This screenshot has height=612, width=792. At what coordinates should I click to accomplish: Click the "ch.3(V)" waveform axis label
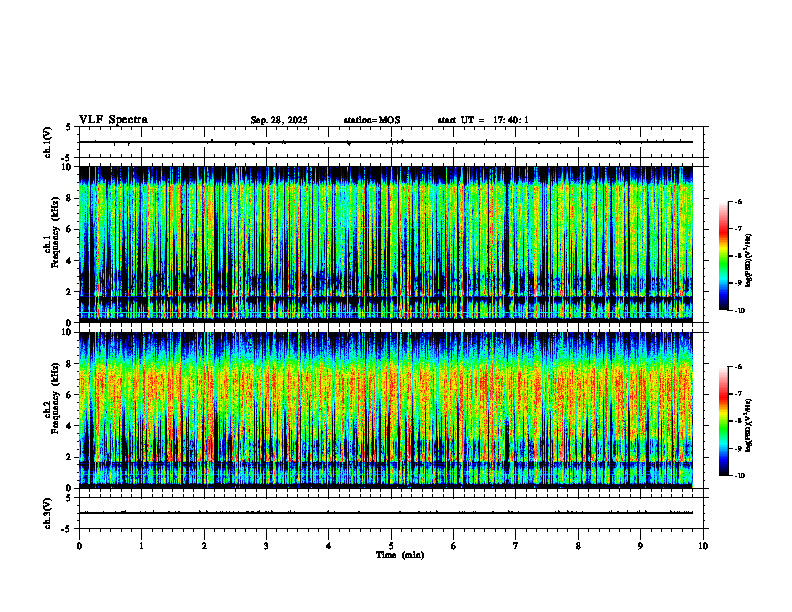point(48,513)
